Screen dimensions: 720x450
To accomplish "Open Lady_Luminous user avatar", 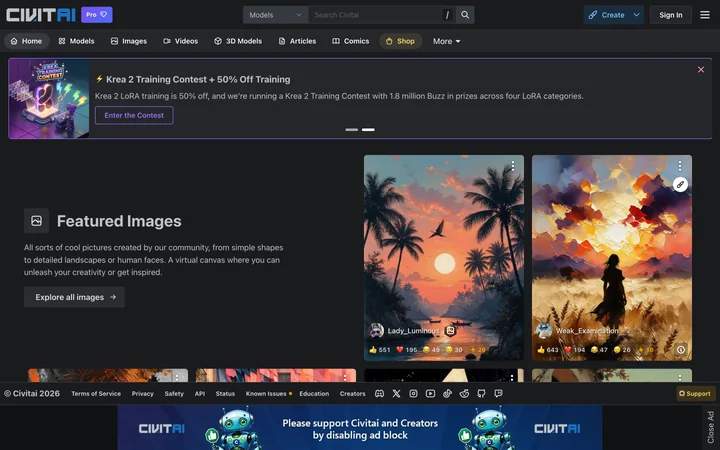I will point(376,331).
